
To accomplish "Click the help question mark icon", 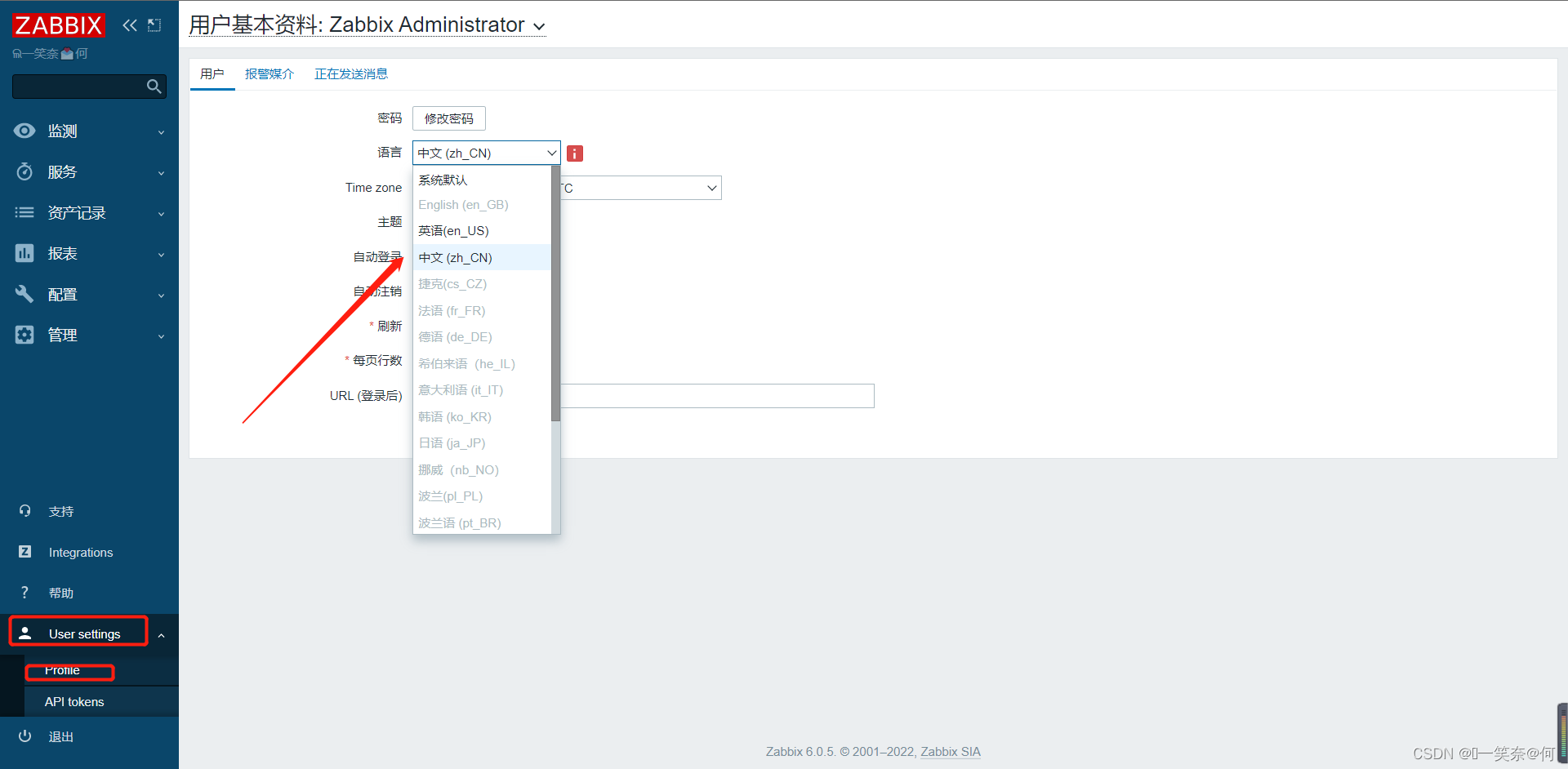I will (24, 593).
